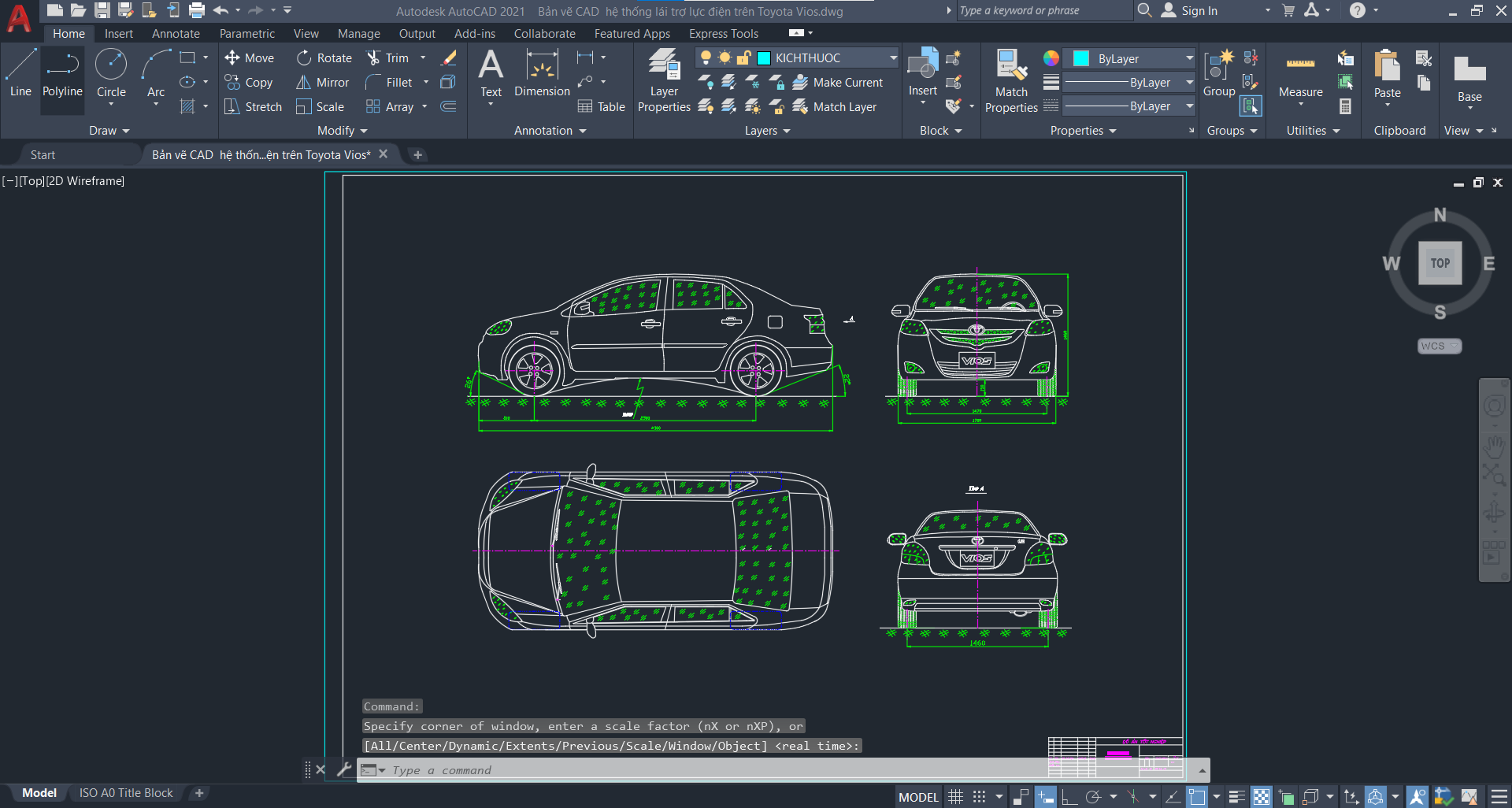Activate the Scale command

[x=320, y=106]
